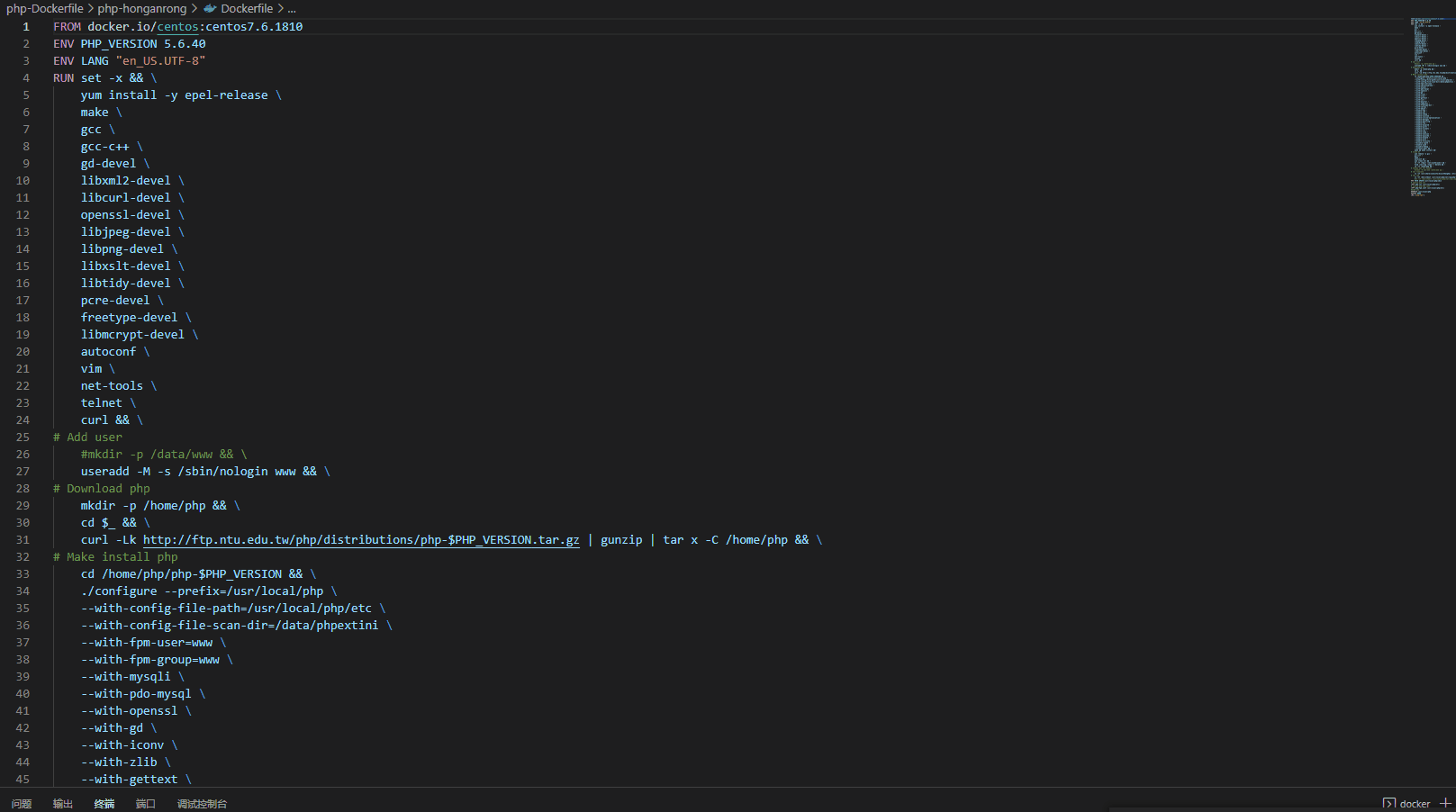
Task: Select the active 终端 (Terminal) tab
Action: click(x=103, y=803)
